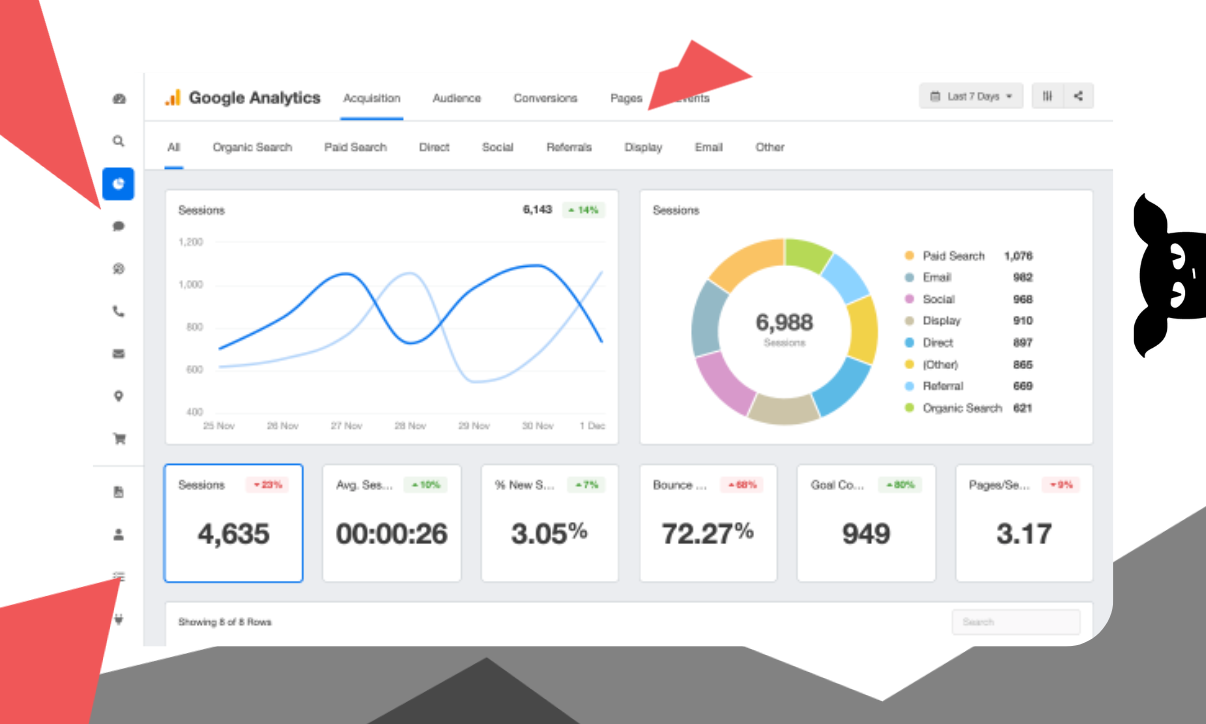This screenshot has width=1206, height=724.
Task: Click the document report sidebar icon
Action: (119, 492)
